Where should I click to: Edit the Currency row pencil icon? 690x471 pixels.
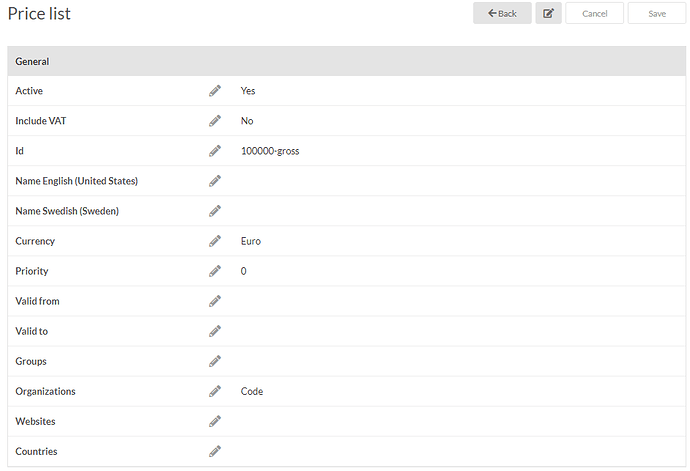[215, 241]
